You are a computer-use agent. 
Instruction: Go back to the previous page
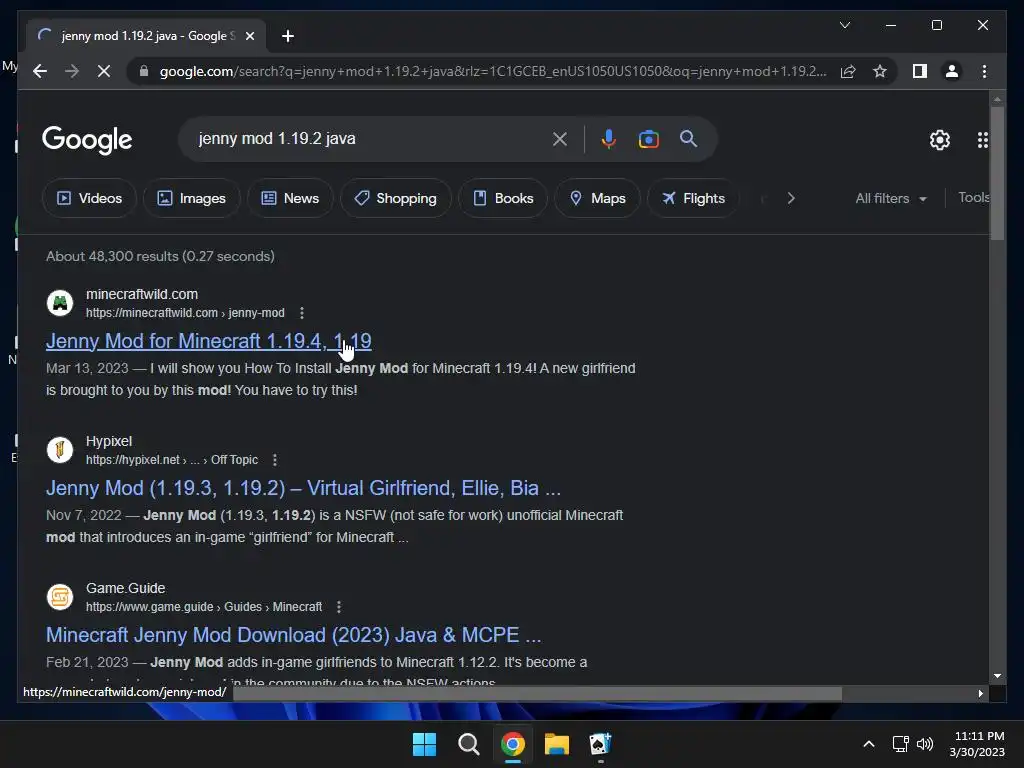(40, 71)
